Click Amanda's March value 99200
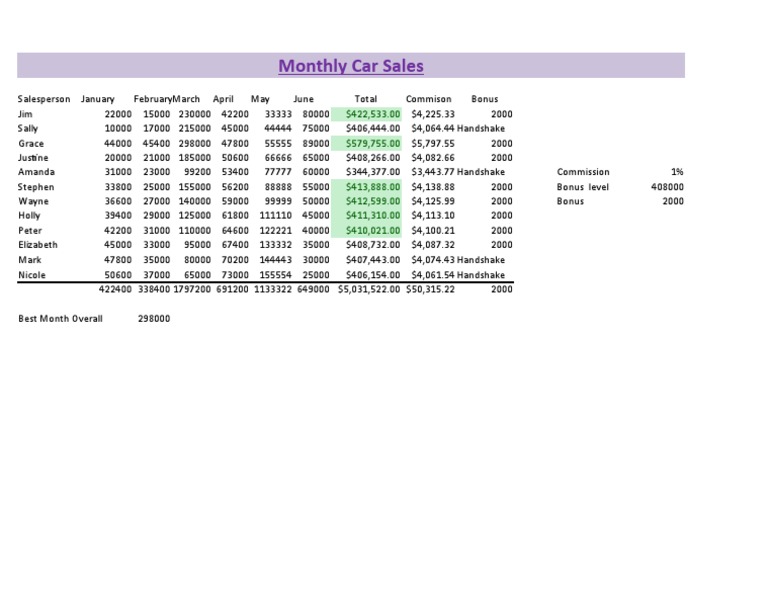768x594 pixels. click(197, 172)
